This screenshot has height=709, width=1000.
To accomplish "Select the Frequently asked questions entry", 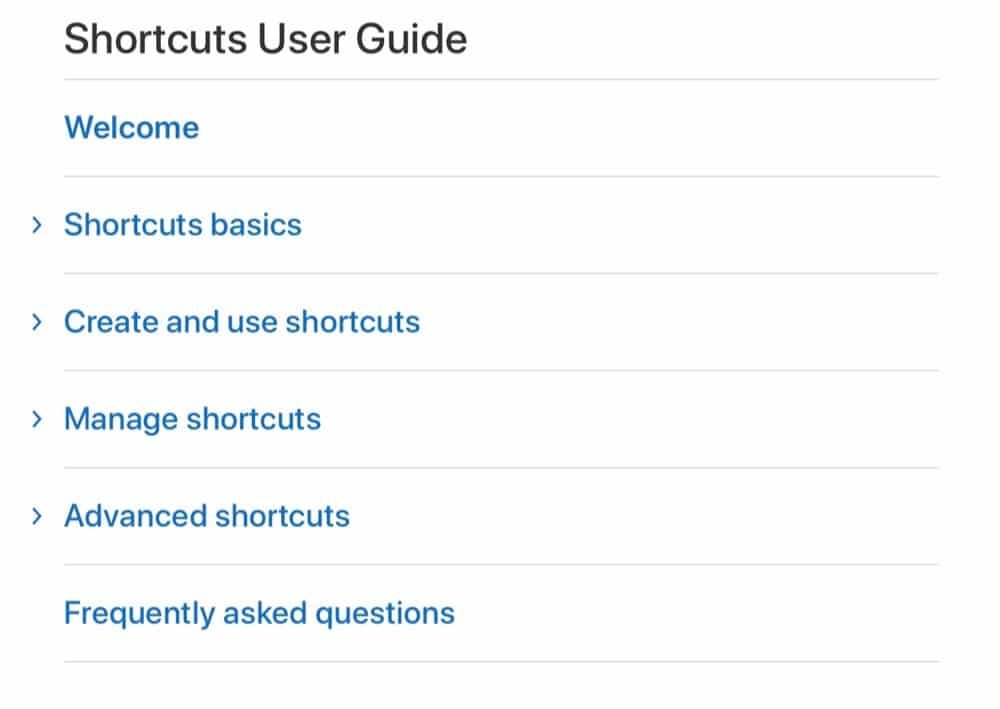I will pos(259,612).
